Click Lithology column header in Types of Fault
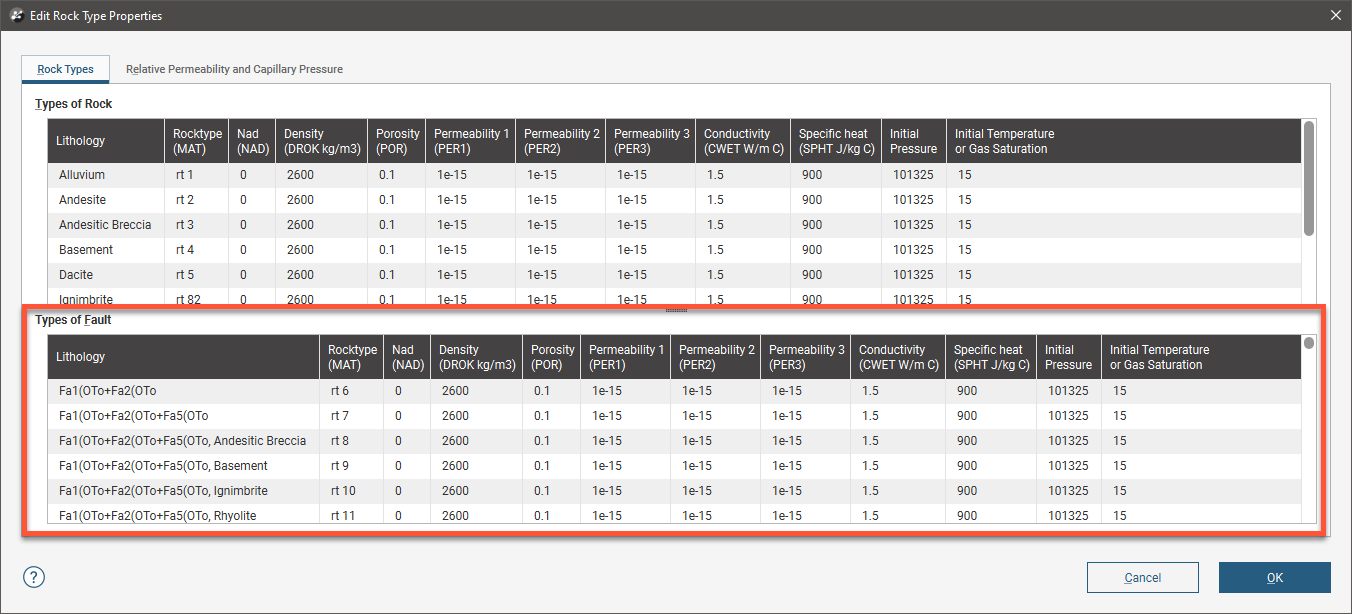Image resolution: width=1352 pixels, height=614 pixels. [x=184, y=357]
